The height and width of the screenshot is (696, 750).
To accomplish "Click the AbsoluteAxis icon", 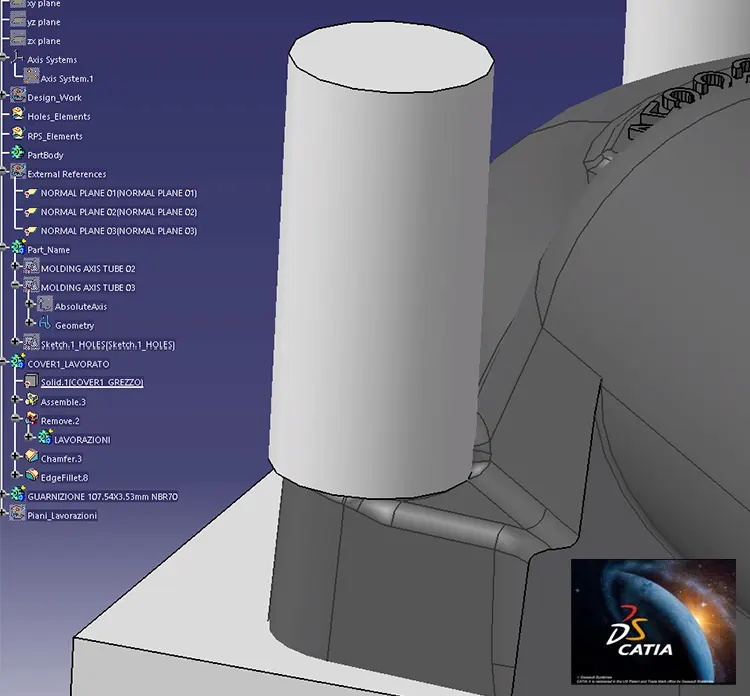I will pyautogui.click(x=45, y=304).
